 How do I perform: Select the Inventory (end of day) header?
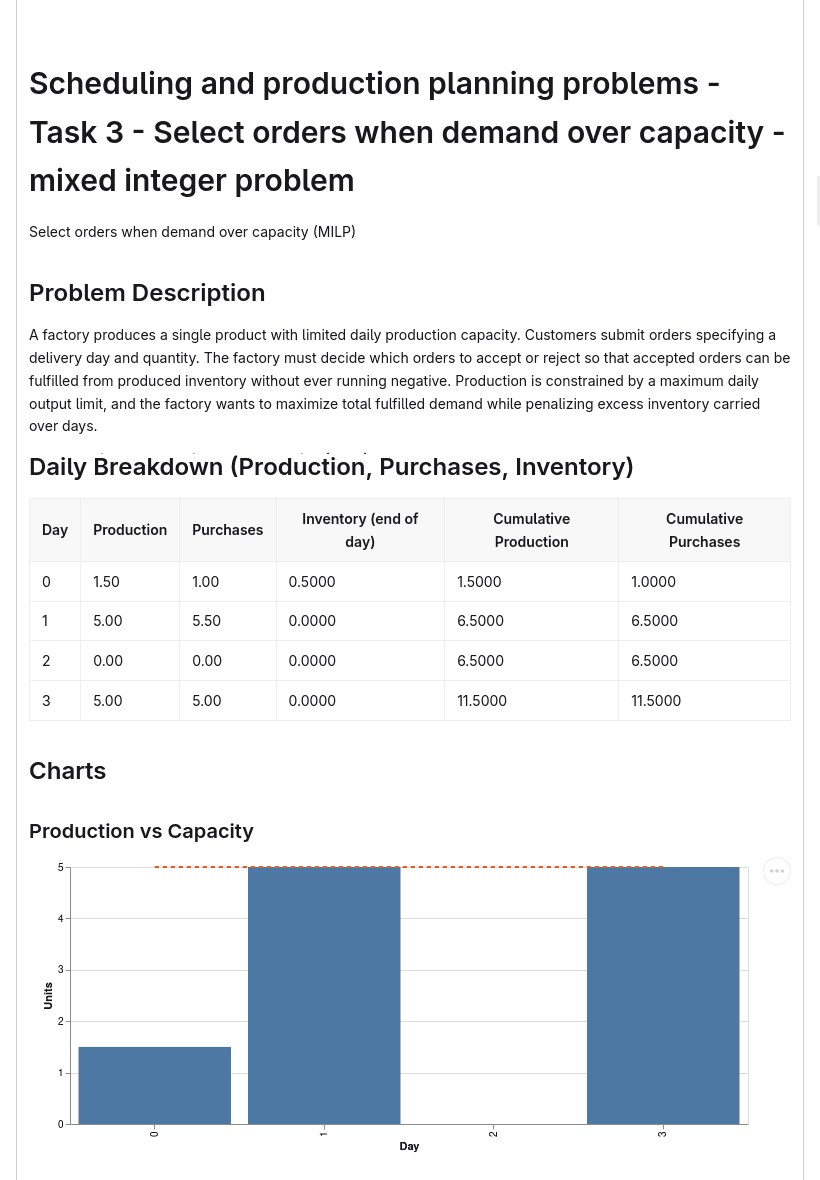(360, 530)
